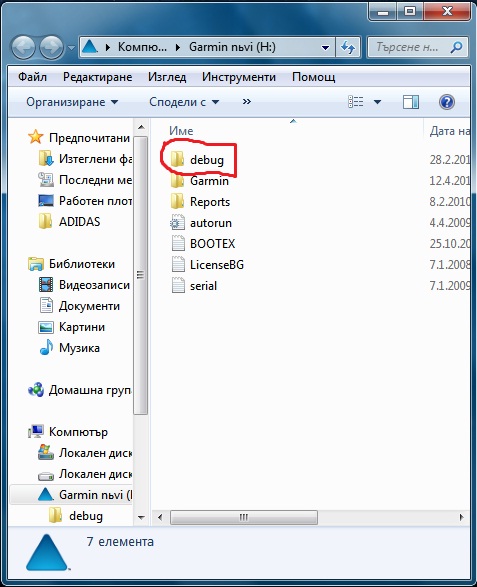477x587 pixels.
Task: Open Документи library
Action: [89, 306]
